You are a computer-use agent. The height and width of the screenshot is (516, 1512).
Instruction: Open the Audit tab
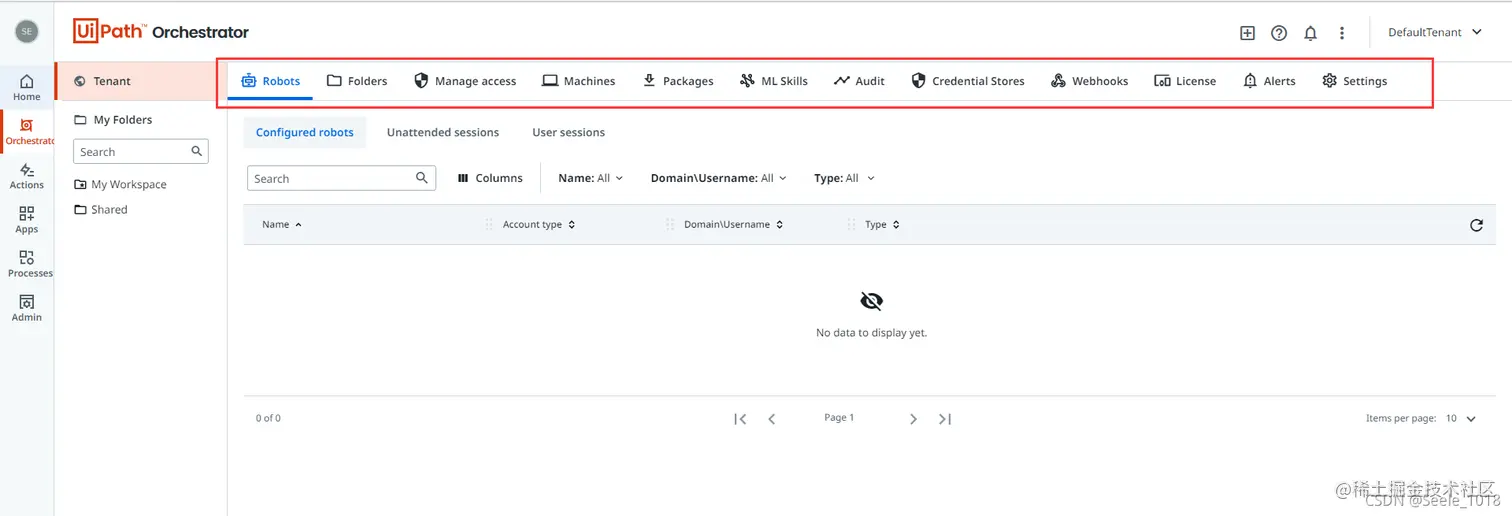click(x=859, y=81)
